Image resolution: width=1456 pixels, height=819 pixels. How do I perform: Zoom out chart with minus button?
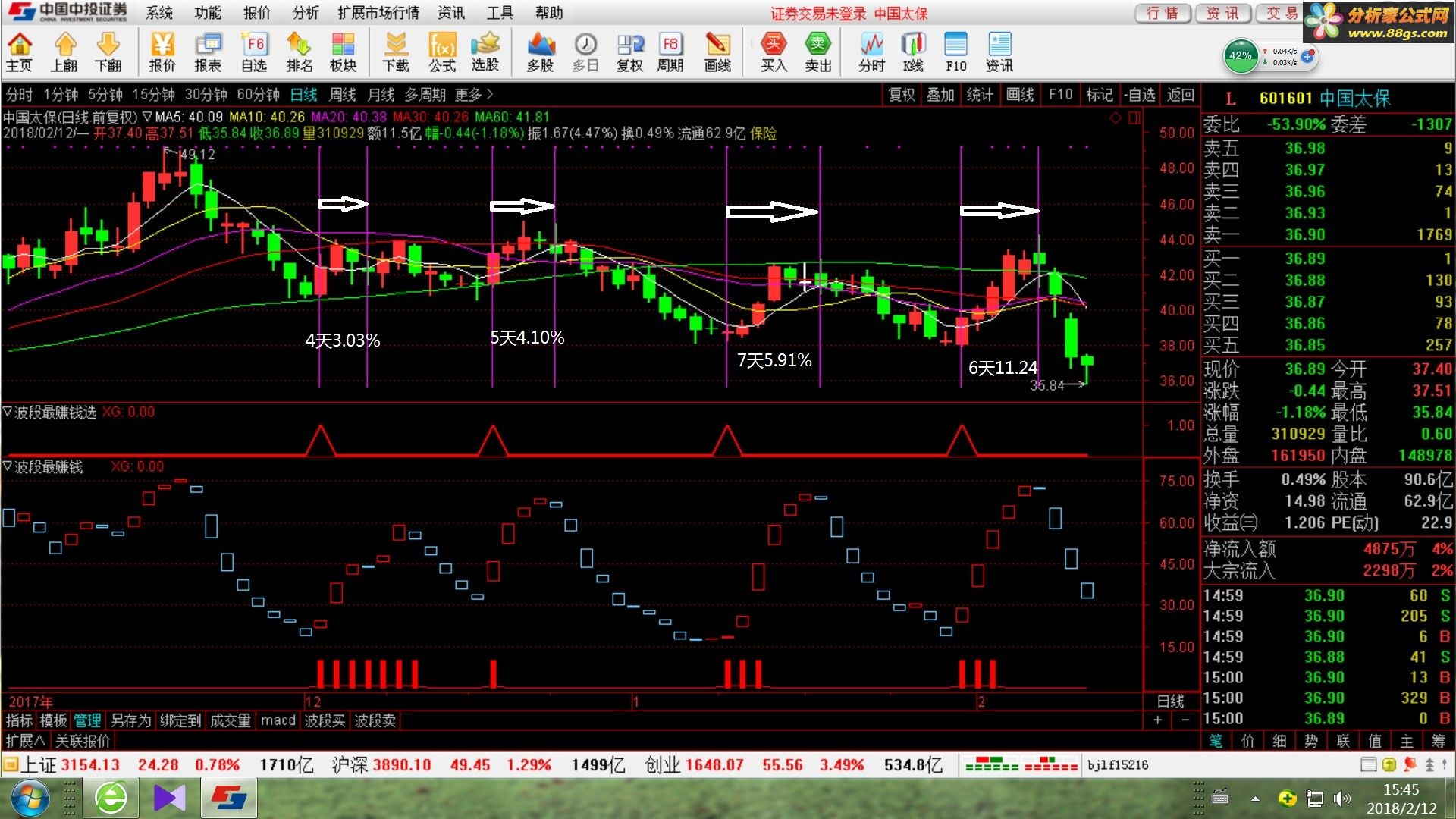pos(1185,720)
